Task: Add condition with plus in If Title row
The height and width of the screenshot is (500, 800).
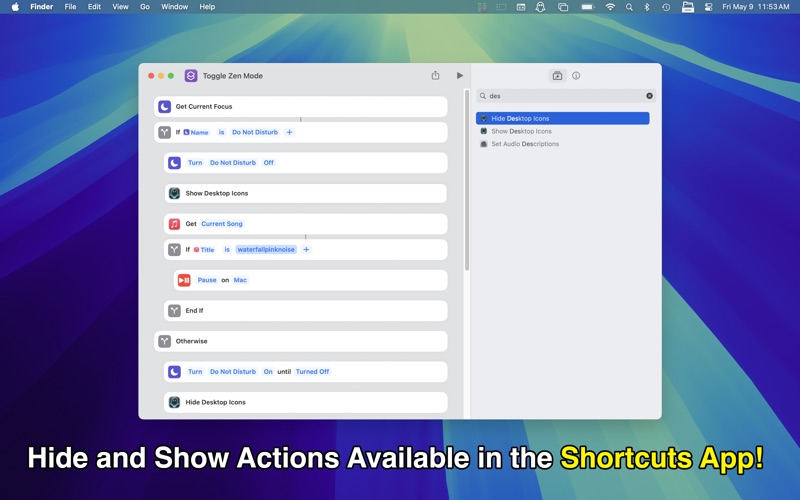Action: 306,249
